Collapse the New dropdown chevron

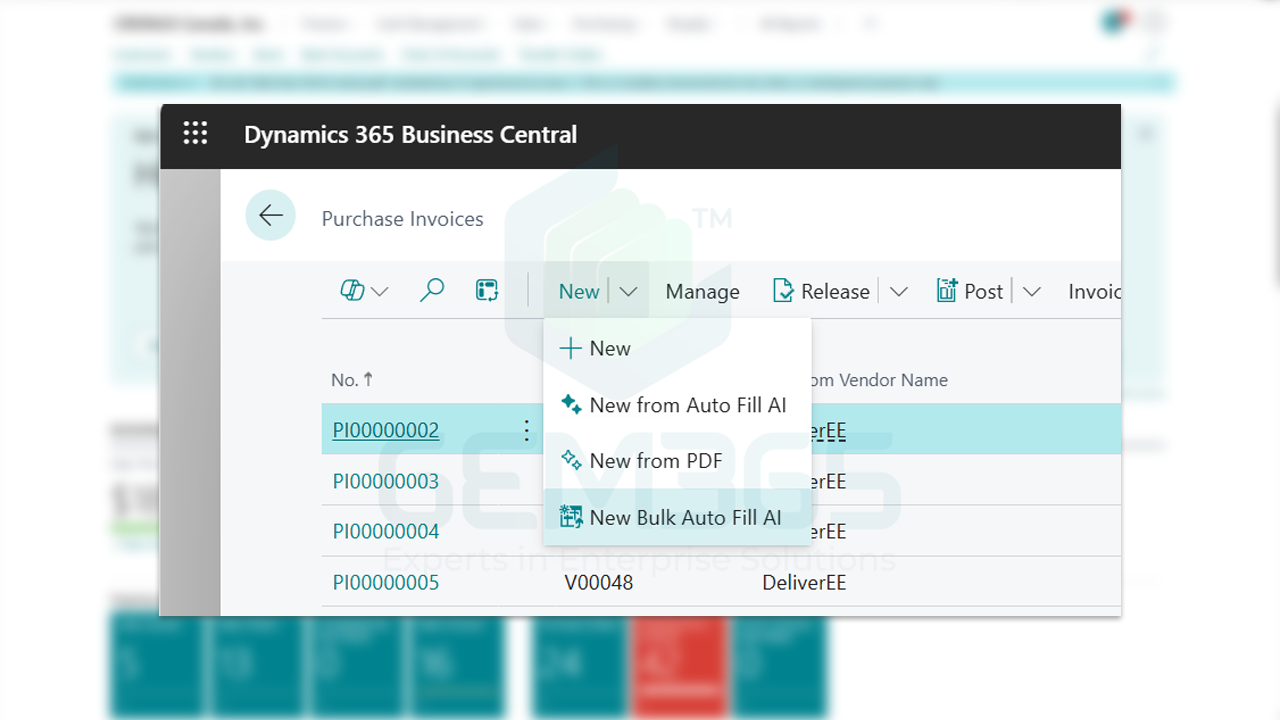pos(628,292)
